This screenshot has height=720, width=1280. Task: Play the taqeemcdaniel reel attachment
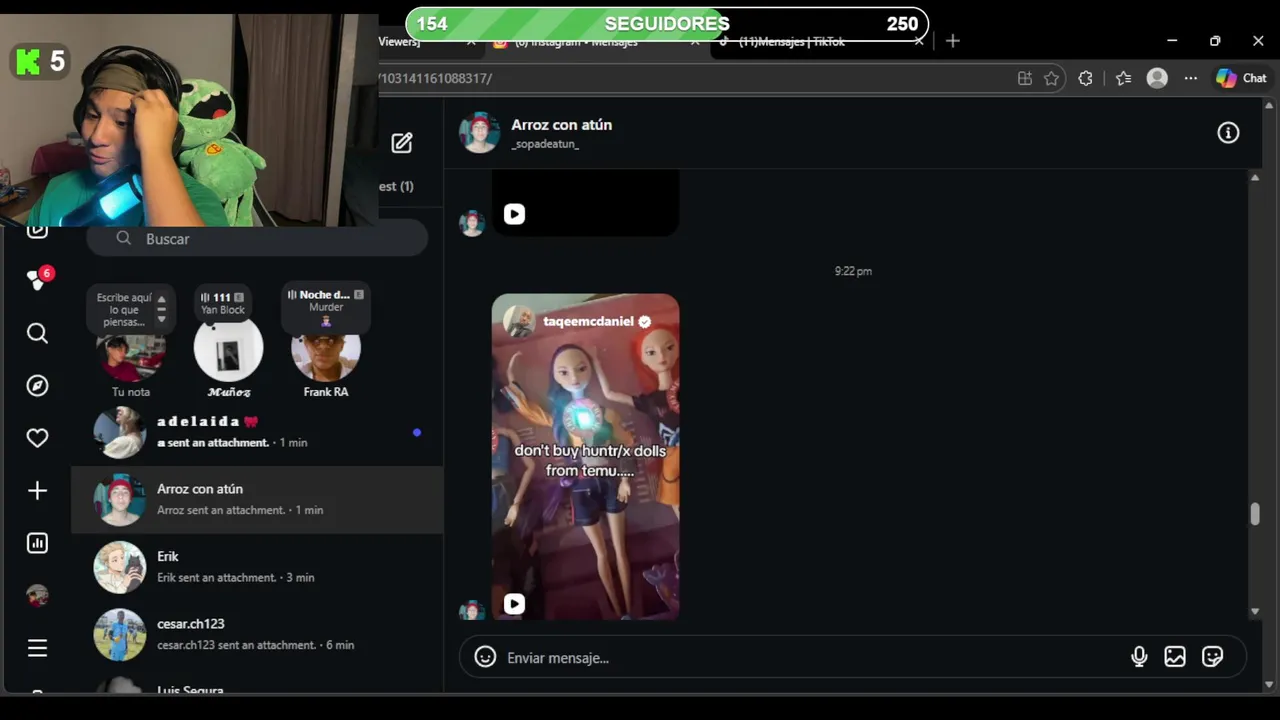pyautogui.click(x=585, y=457)
